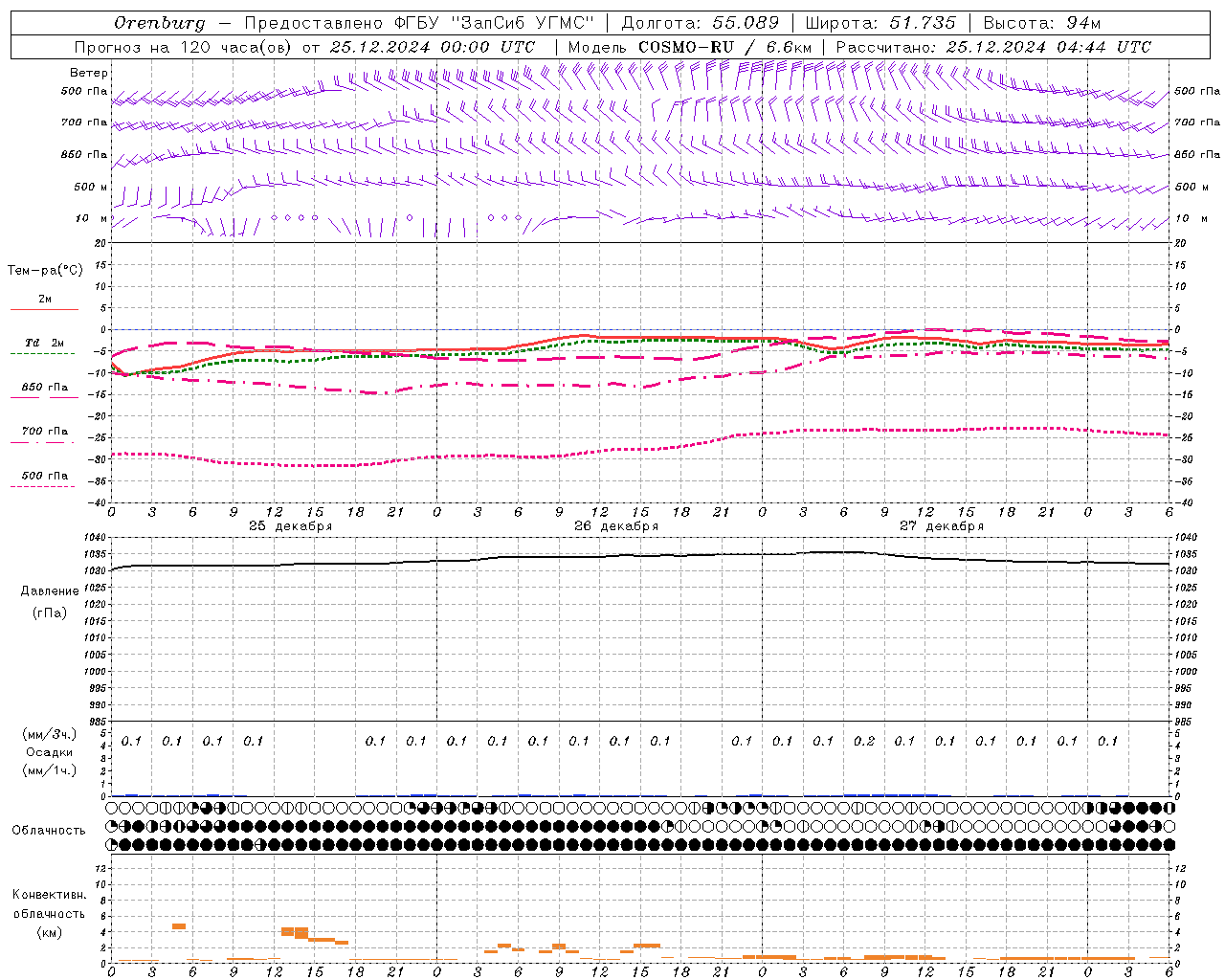Click the solid line sample under '2м' legend
Image resolution: width=1225 pixels, height=980 pixels.
44,310
